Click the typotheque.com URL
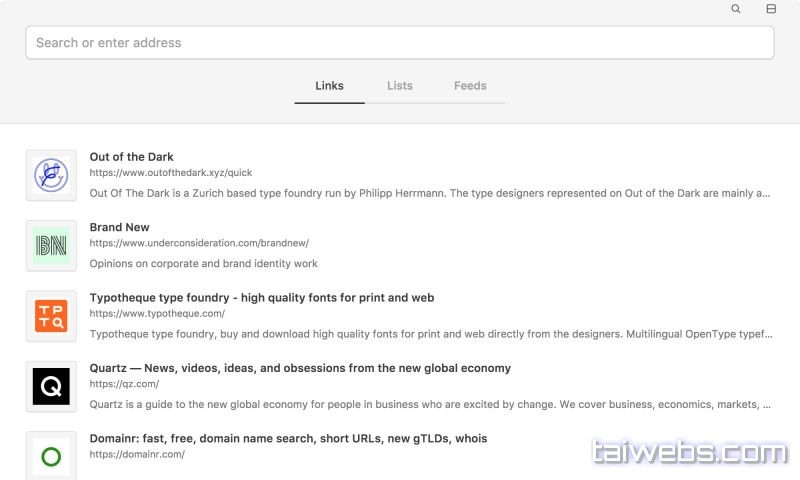Image resolution: width=800 pixels, height=480 pixels. click(x=157, y=313)
